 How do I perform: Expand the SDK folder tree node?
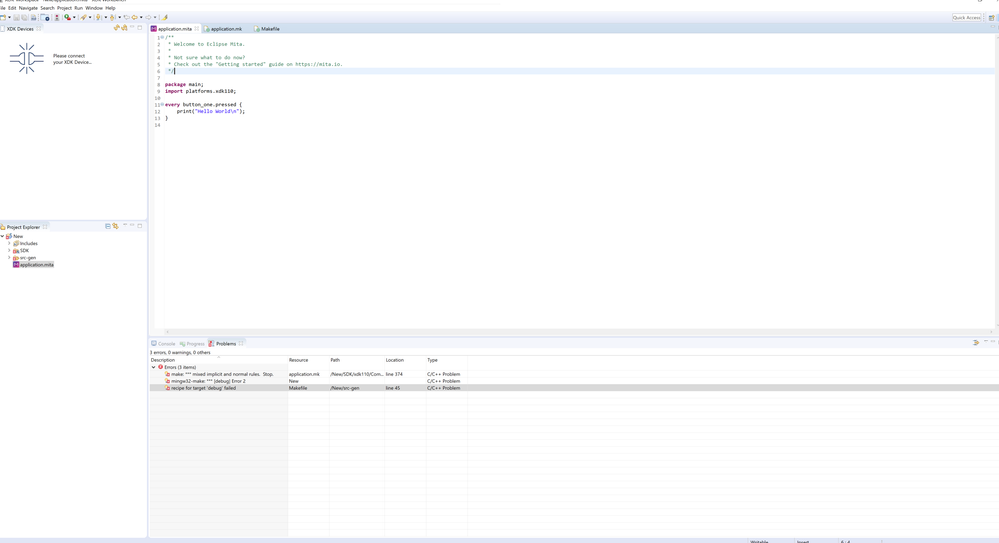9,250
